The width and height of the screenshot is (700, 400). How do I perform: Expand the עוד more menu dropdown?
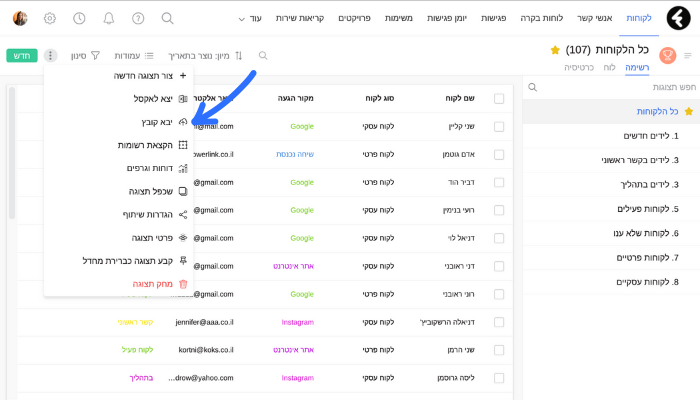tap(250, 18)
